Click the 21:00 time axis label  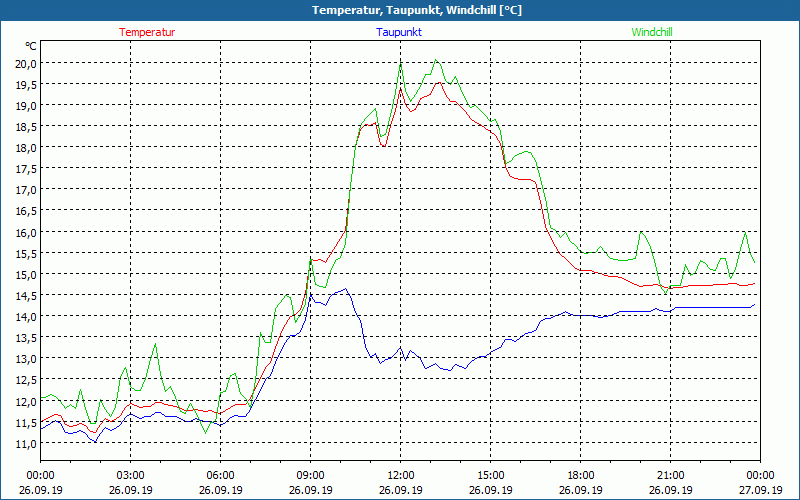[670, 476]
